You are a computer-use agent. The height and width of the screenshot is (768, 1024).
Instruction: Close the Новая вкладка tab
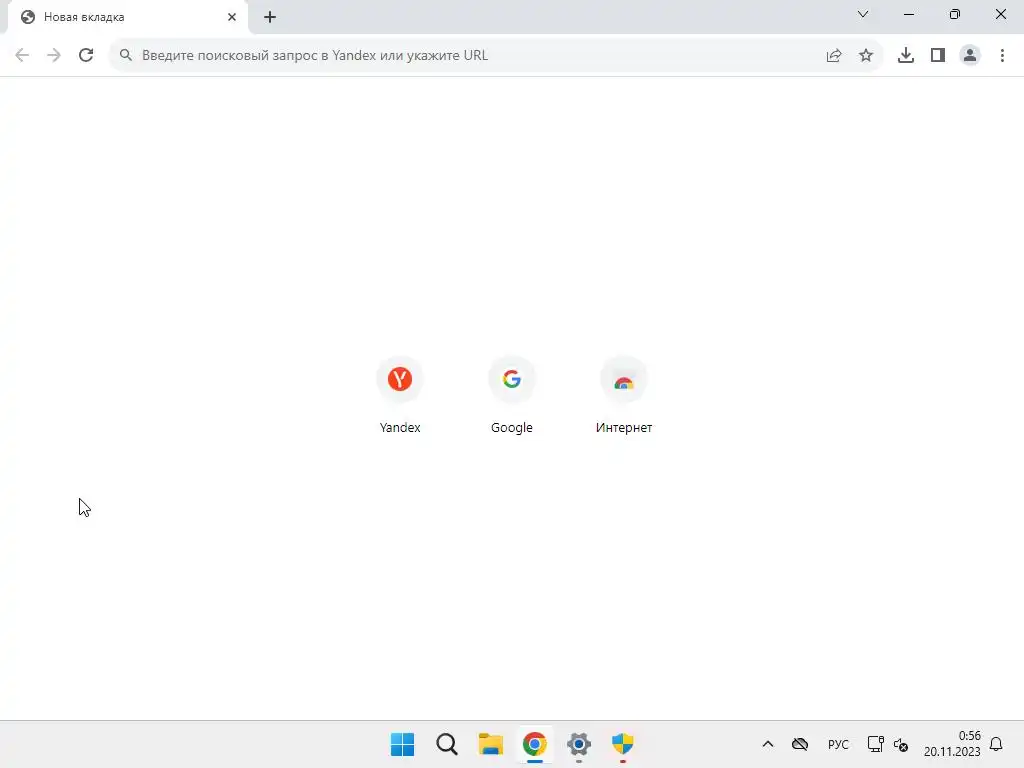(232, 17)
